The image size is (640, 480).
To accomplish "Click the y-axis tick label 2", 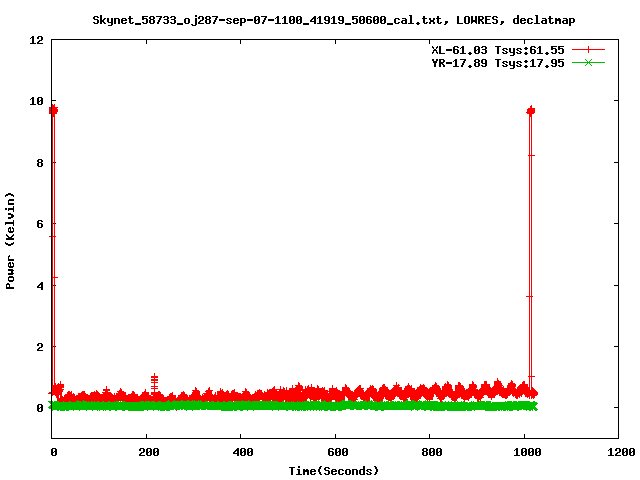I will coord(40,347).
